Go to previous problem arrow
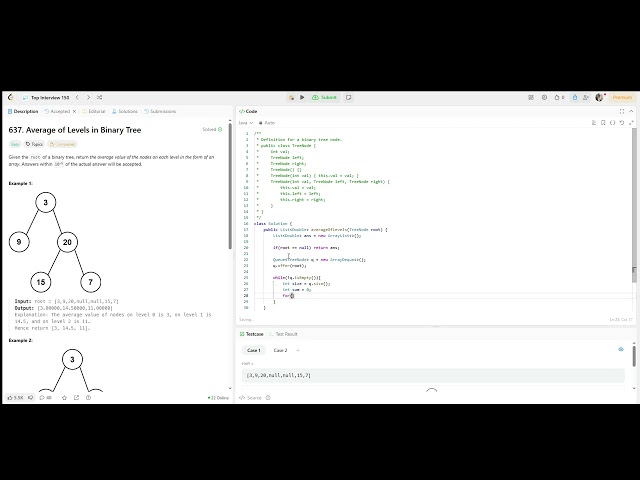The image size is (640, 480). pos(77,97)
